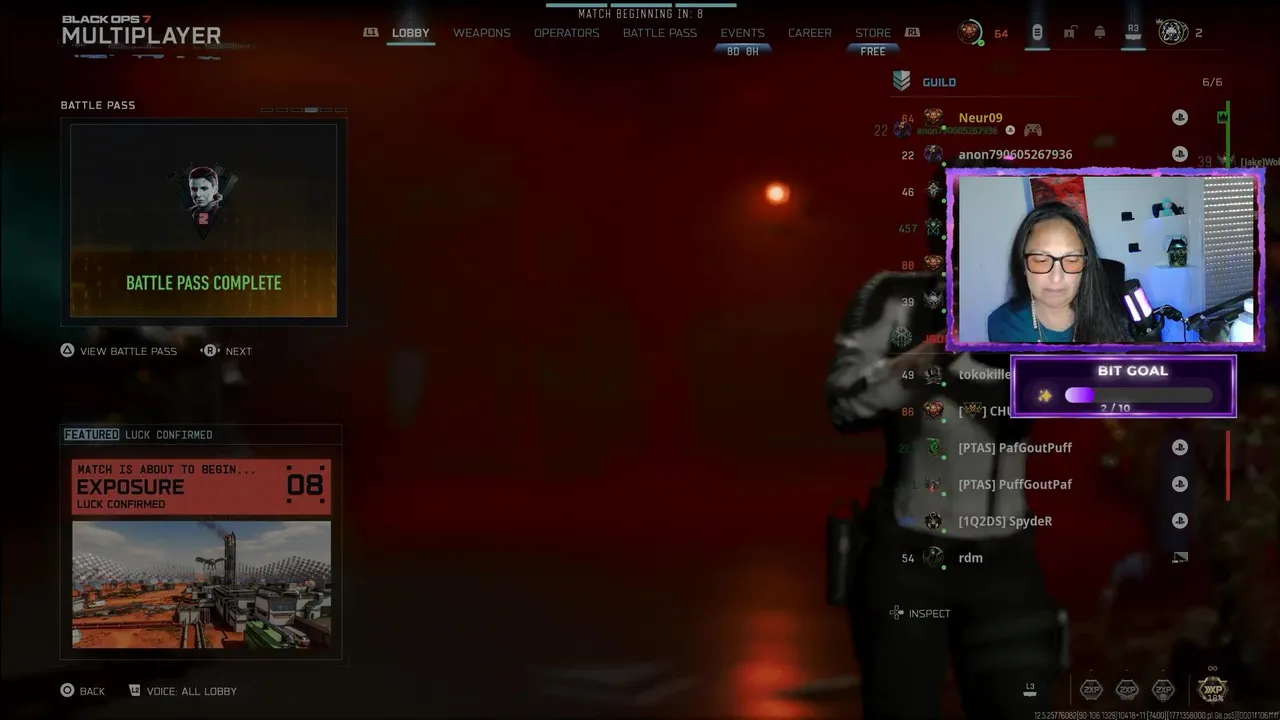Go to the BATTLE PASS tab

[660, 33]
